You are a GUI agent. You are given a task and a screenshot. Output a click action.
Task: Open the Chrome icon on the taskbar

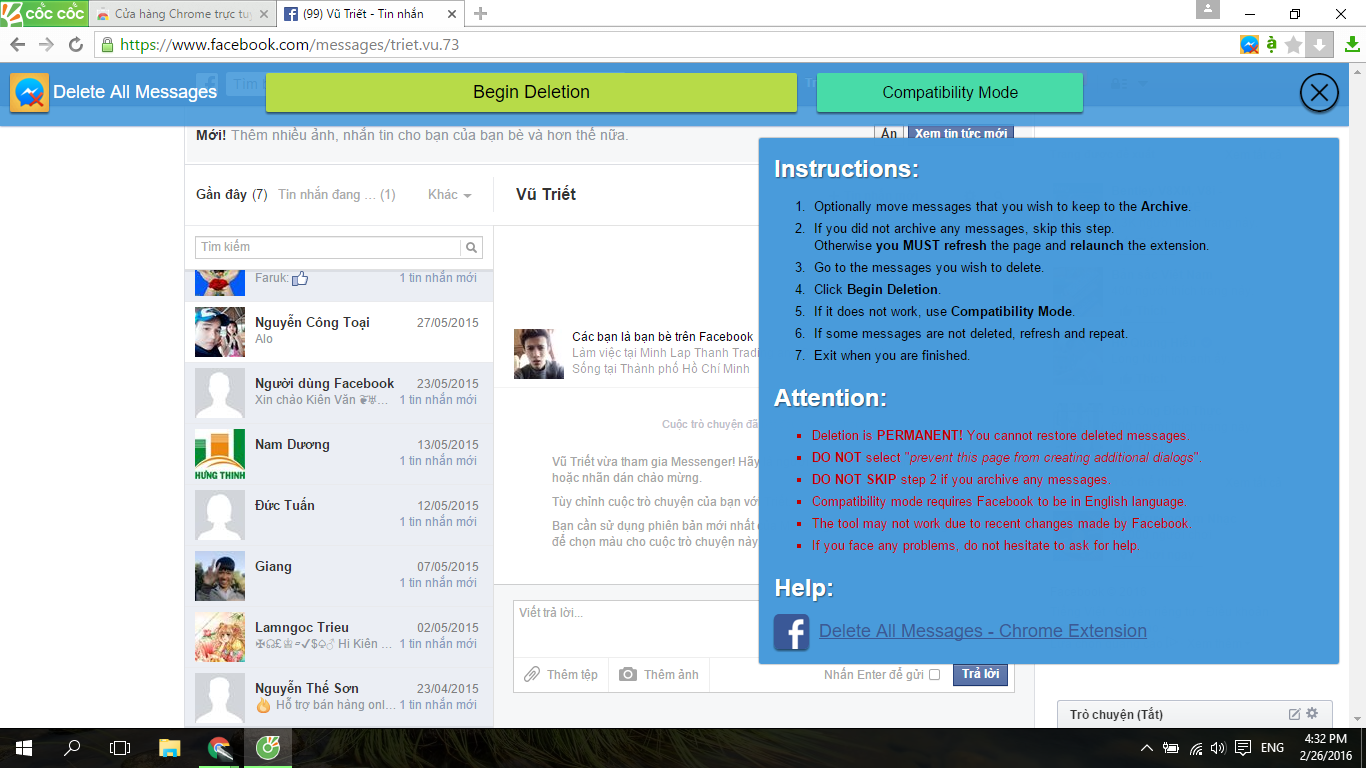point(219,747)
